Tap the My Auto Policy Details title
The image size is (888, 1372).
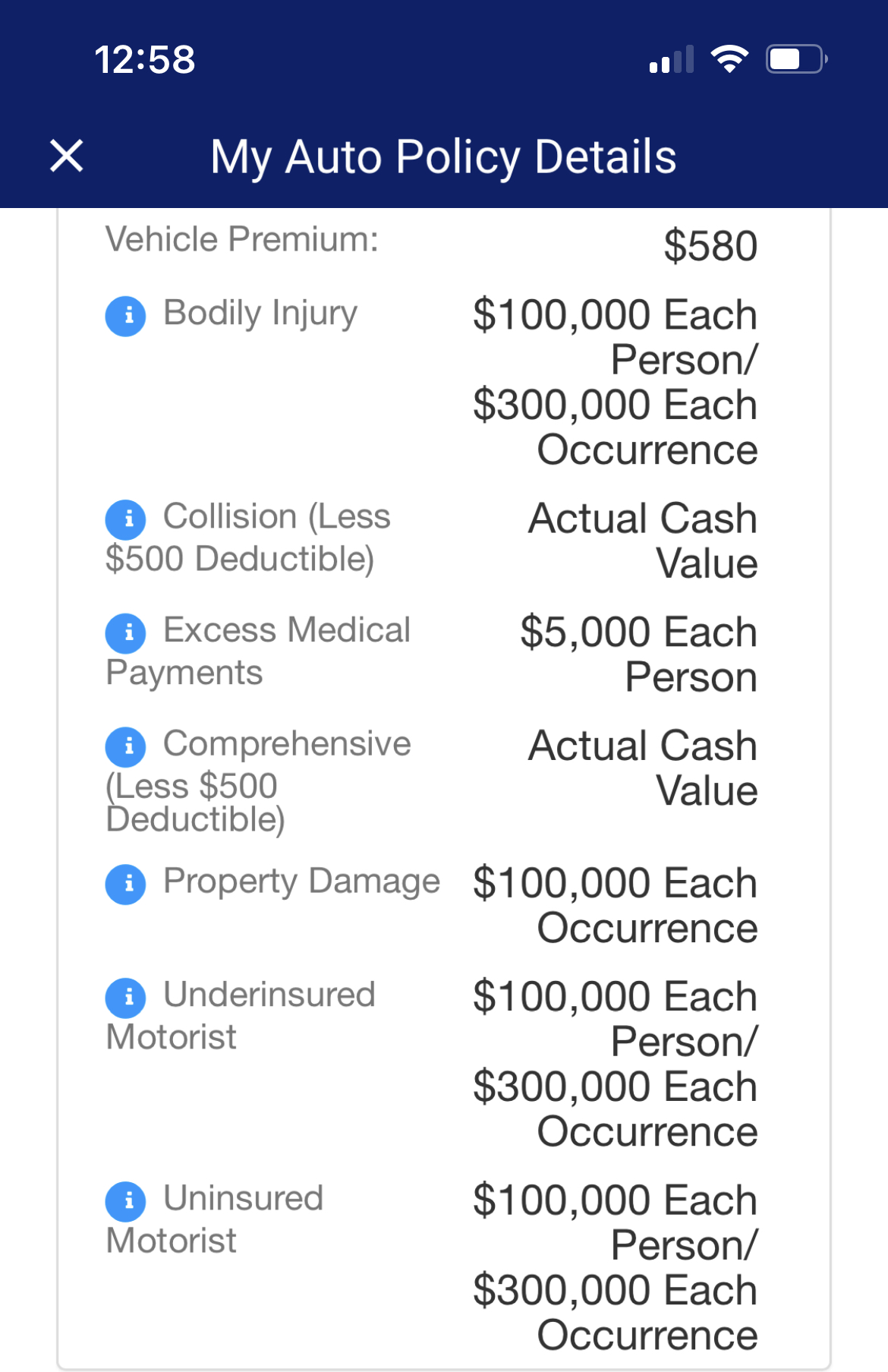tap(443, 157)
